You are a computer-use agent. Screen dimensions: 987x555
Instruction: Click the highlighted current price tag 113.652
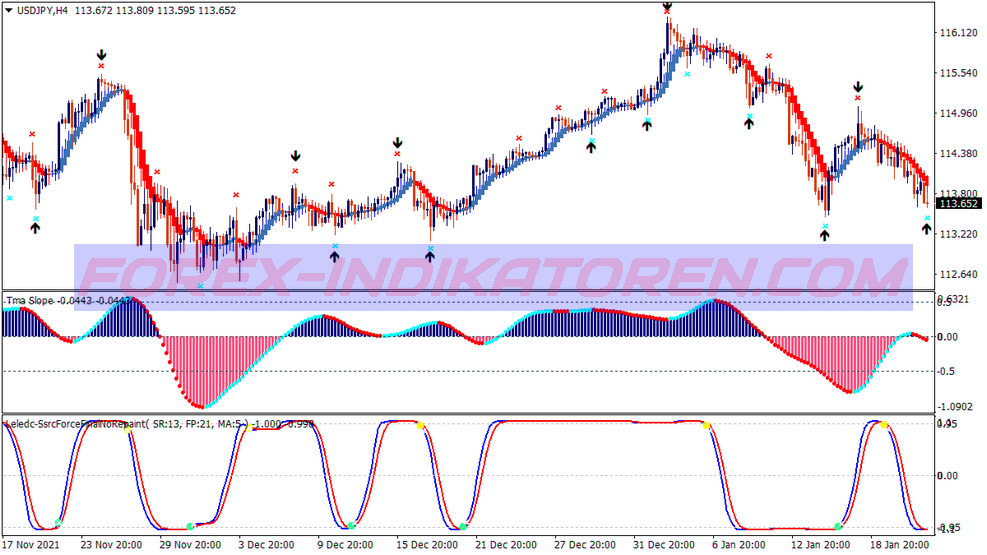point(959,203)
